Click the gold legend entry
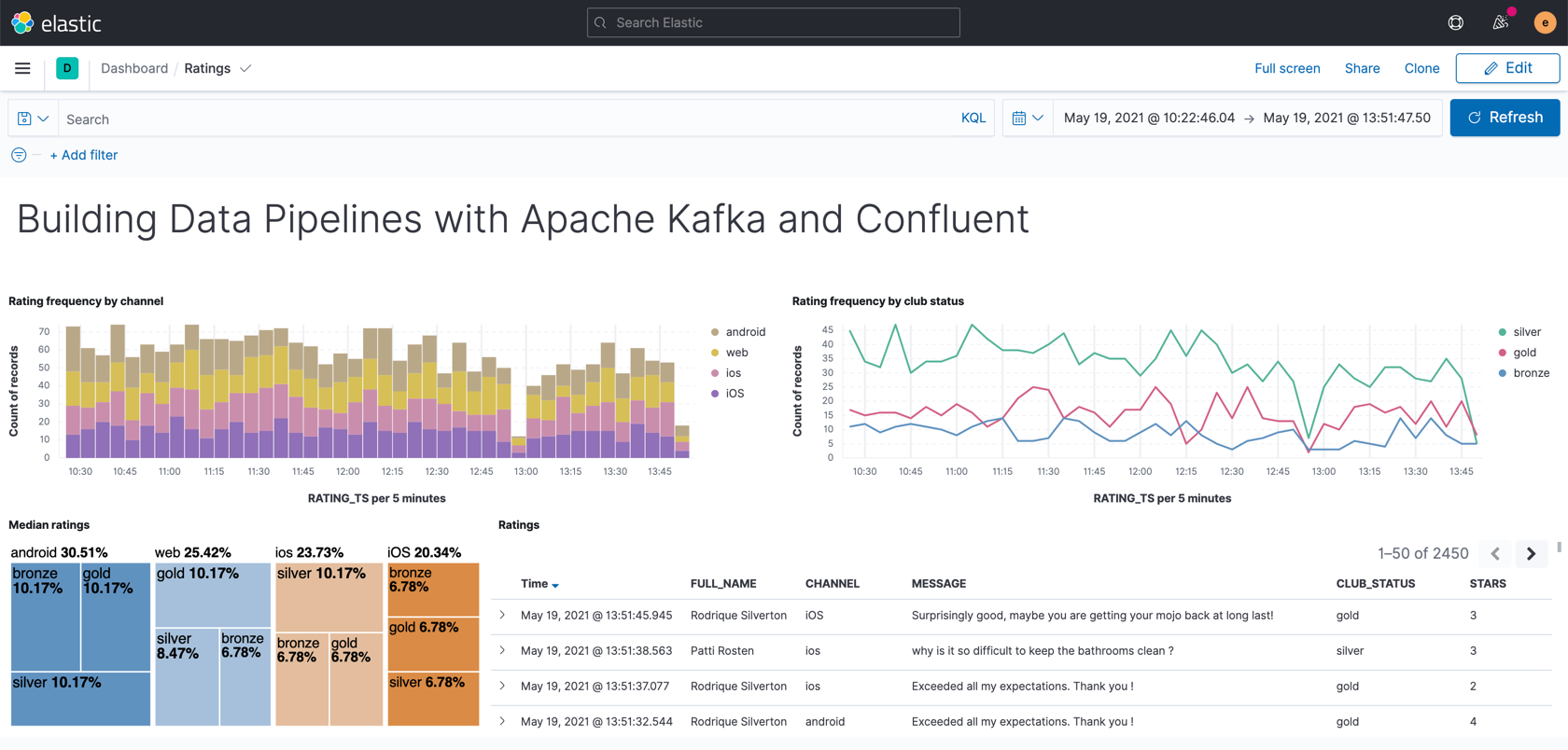The width and height of the screenshot is (1568, 750). pos(1517,353)
